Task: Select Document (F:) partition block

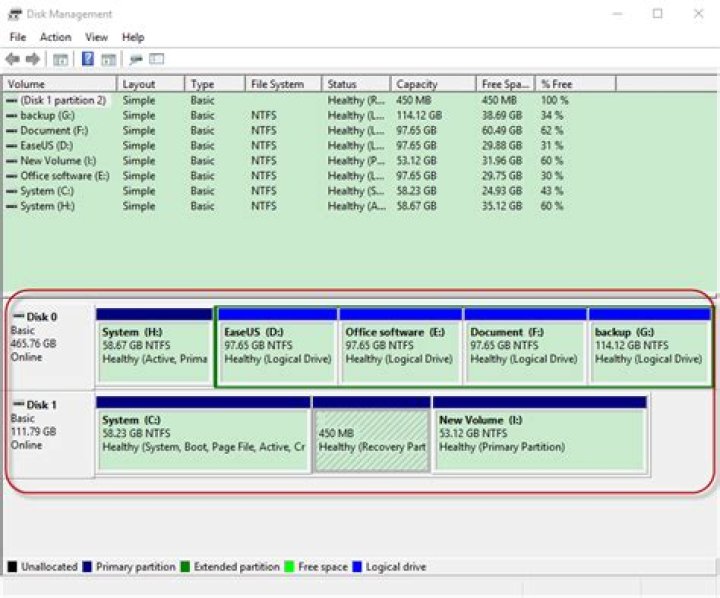Action: (x=525, y=347)
